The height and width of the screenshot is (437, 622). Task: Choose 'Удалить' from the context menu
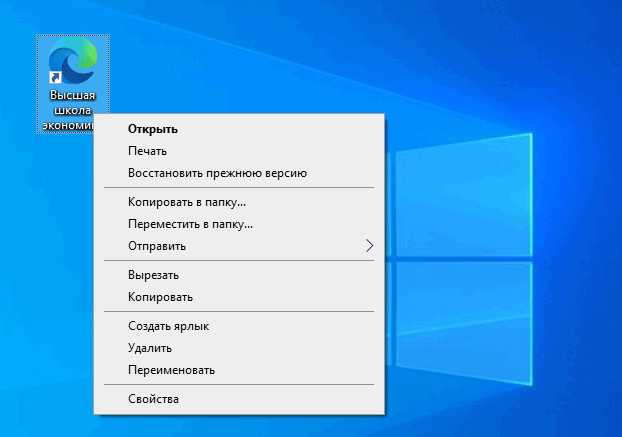(239, 348)
